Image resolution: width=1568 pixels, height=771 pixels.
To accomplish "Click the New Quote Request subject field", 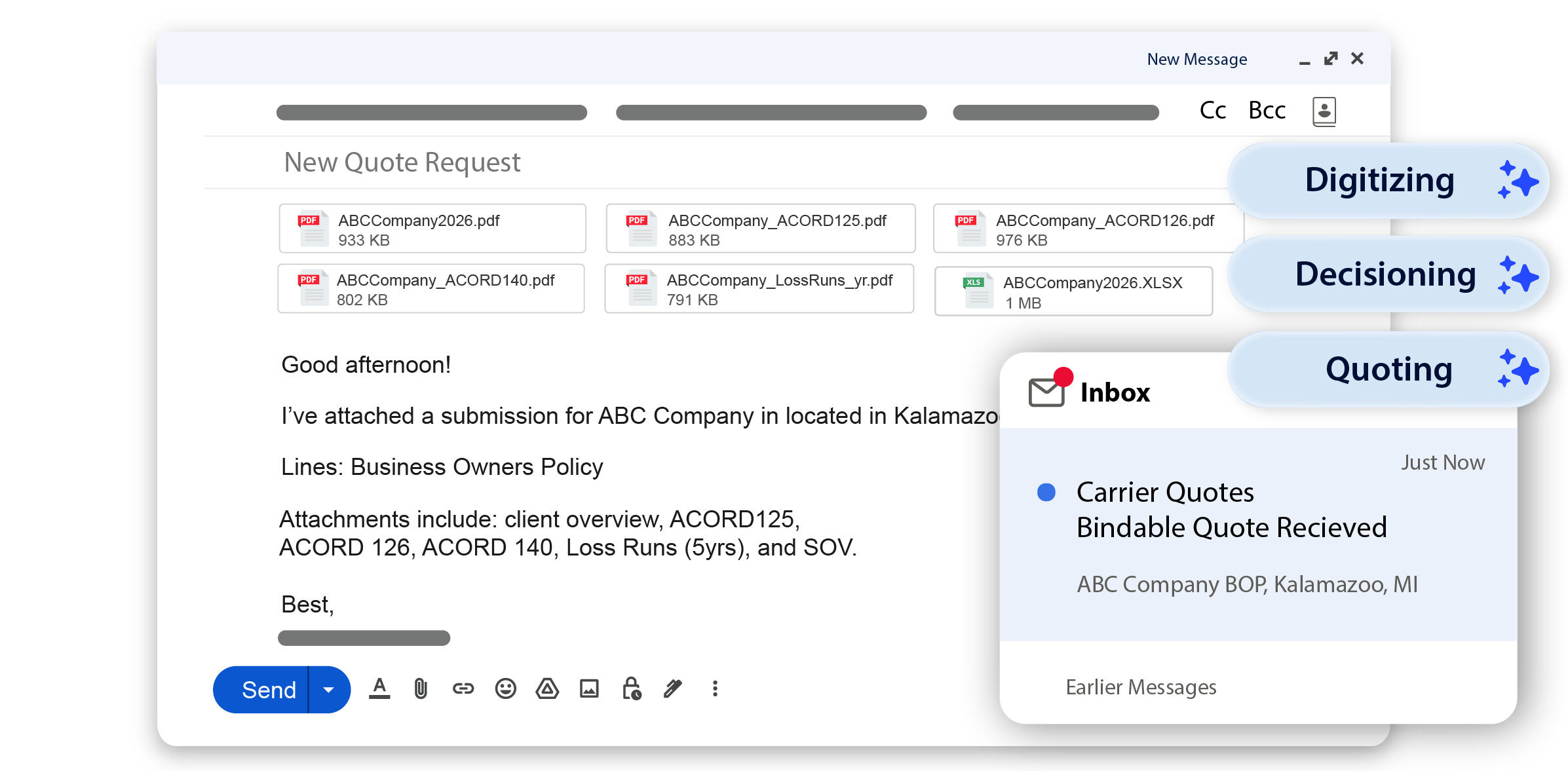I will [402, 162].
